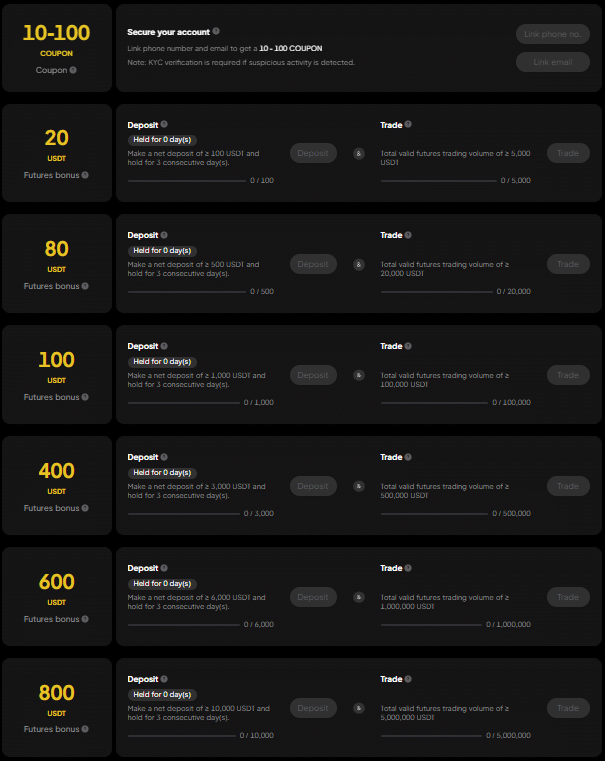Click Deposit info icon in 80 USDT row

[164, 236]
